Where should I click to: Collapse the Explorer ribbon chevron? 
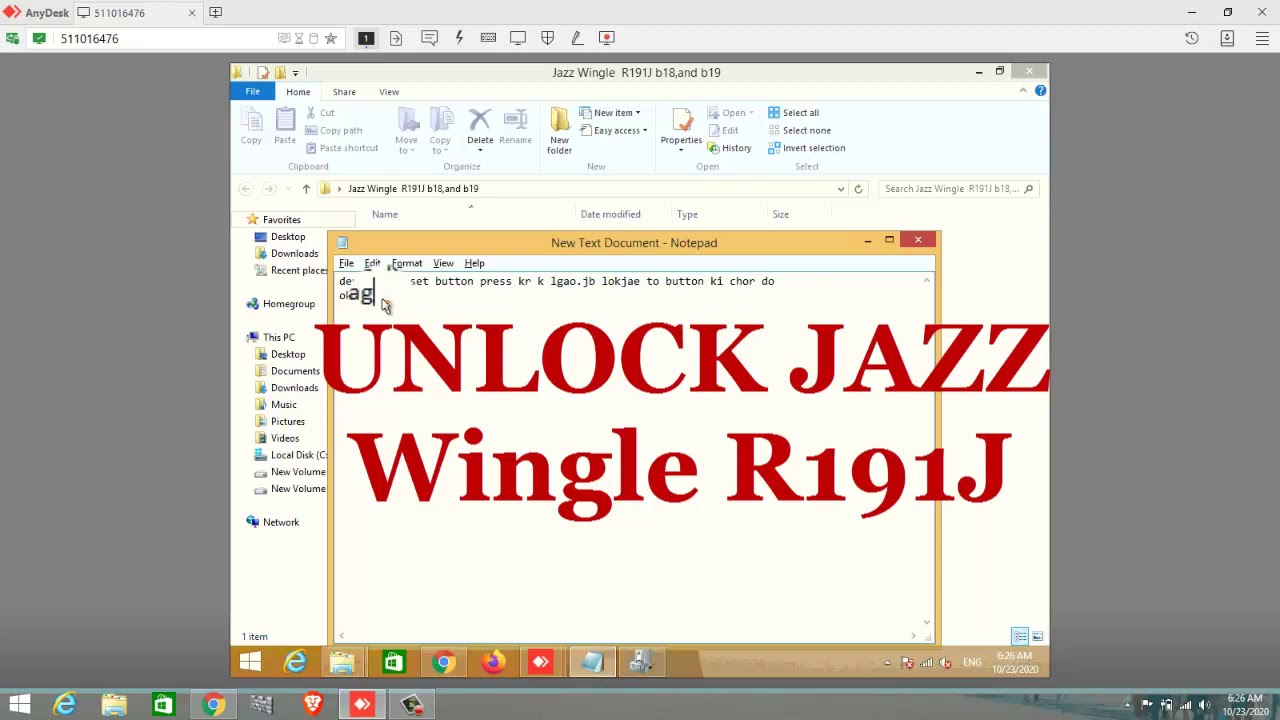(1023, 91)
